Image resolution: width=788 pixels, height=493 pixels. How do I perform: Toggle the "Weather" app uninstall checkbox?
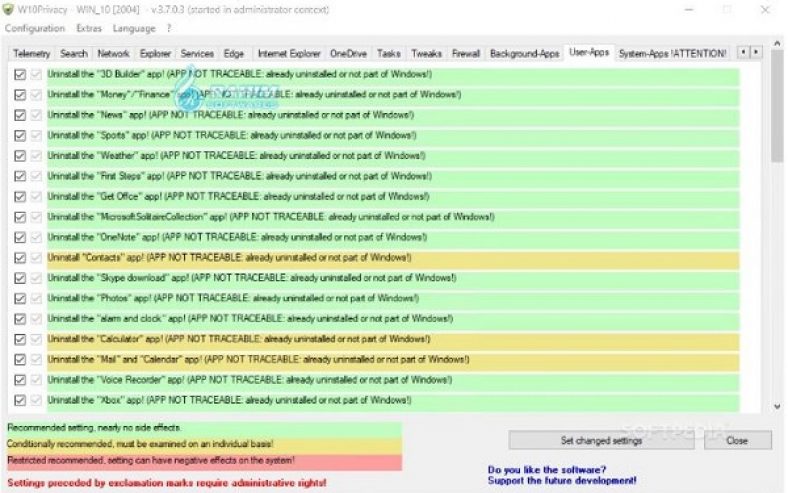(20, 156)
